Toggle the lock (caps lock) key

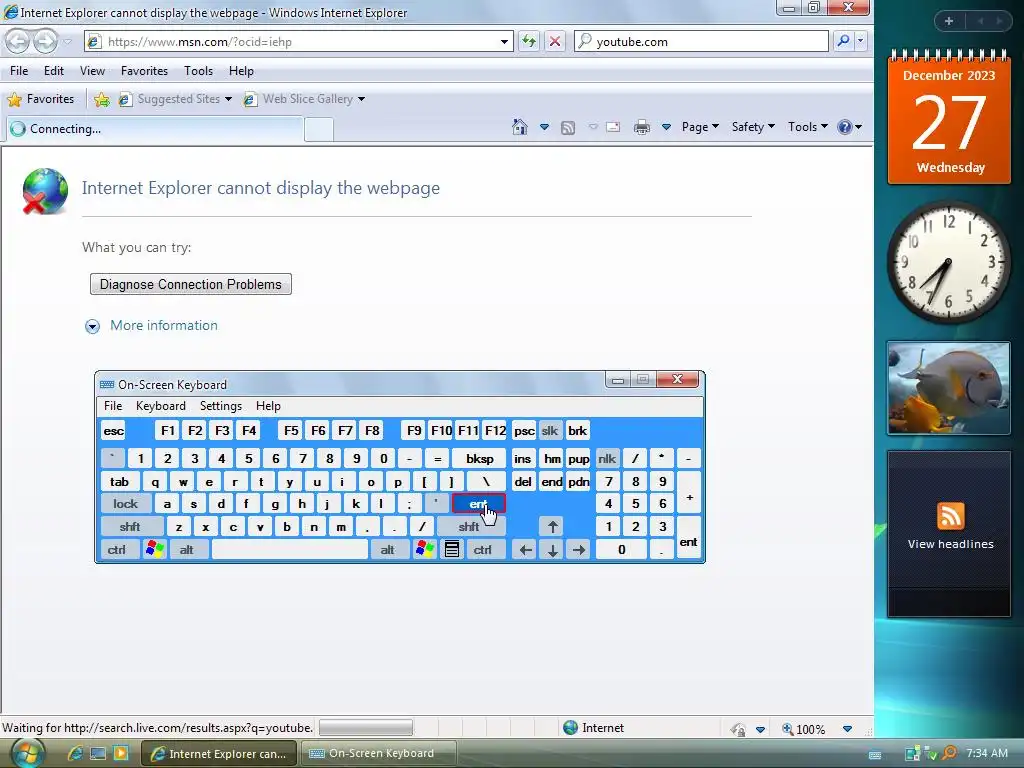(125, 504)
